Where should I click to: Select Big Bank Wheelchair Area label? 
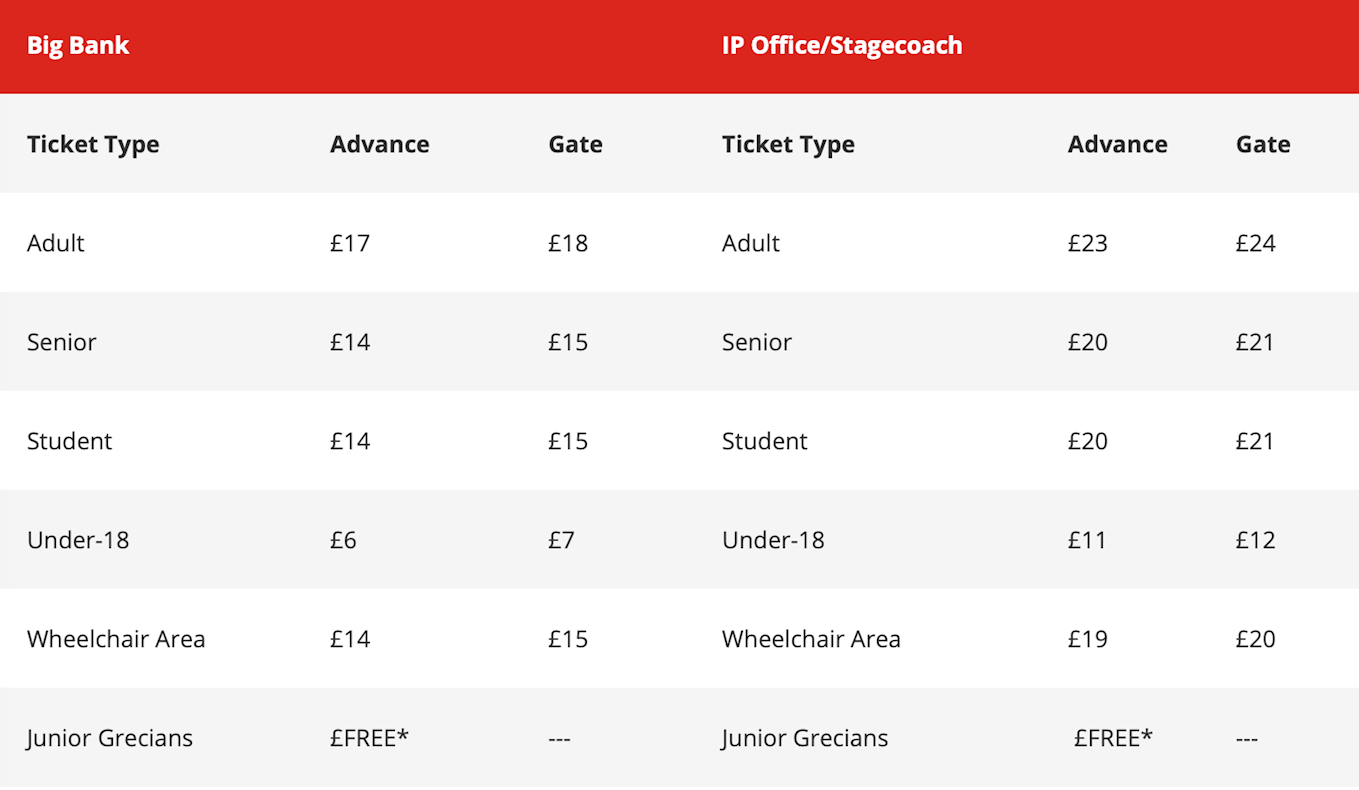pos(116,639)
